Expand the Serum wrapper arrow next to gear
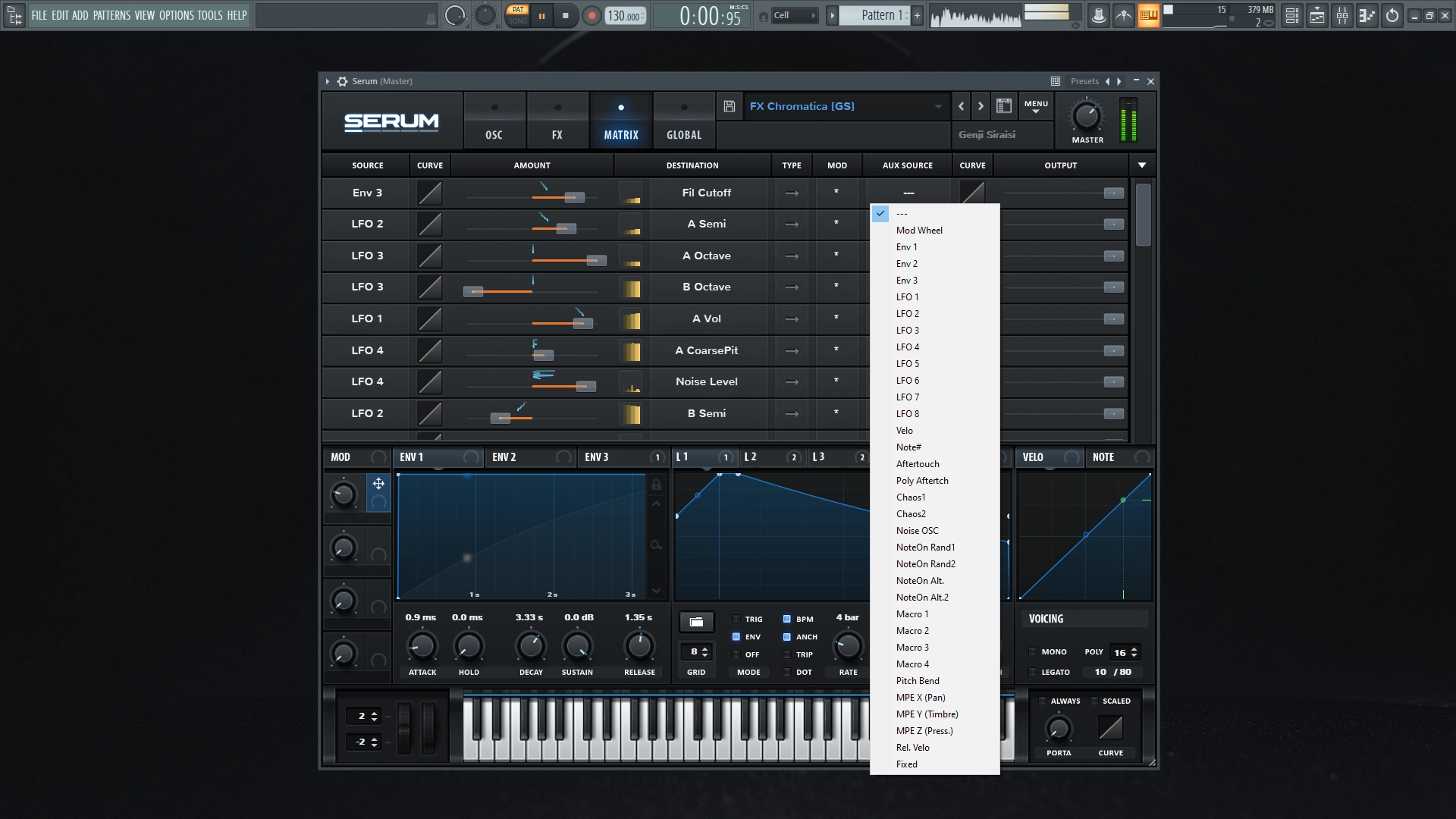The image size is (1456, 819). (328, 81)
